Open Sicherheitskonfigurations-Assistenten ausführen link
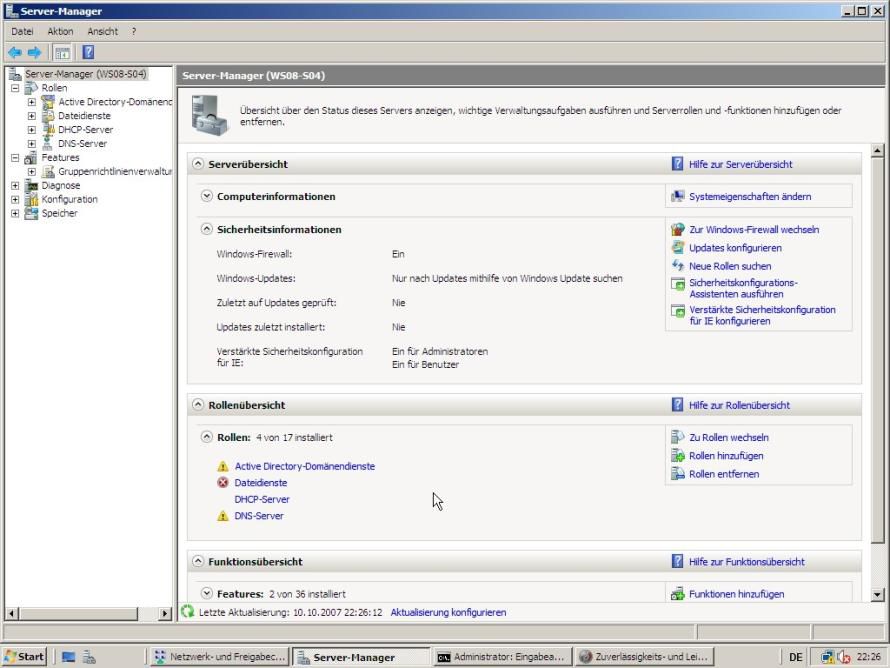890x668 pixels. click(x=743, y=288)
